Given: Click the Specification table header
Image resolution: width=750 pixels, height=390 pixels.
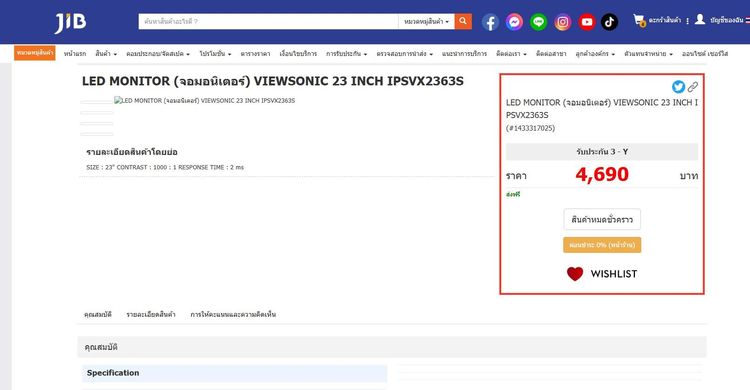Looking at the screenshot, I should (x=234, y=373).
